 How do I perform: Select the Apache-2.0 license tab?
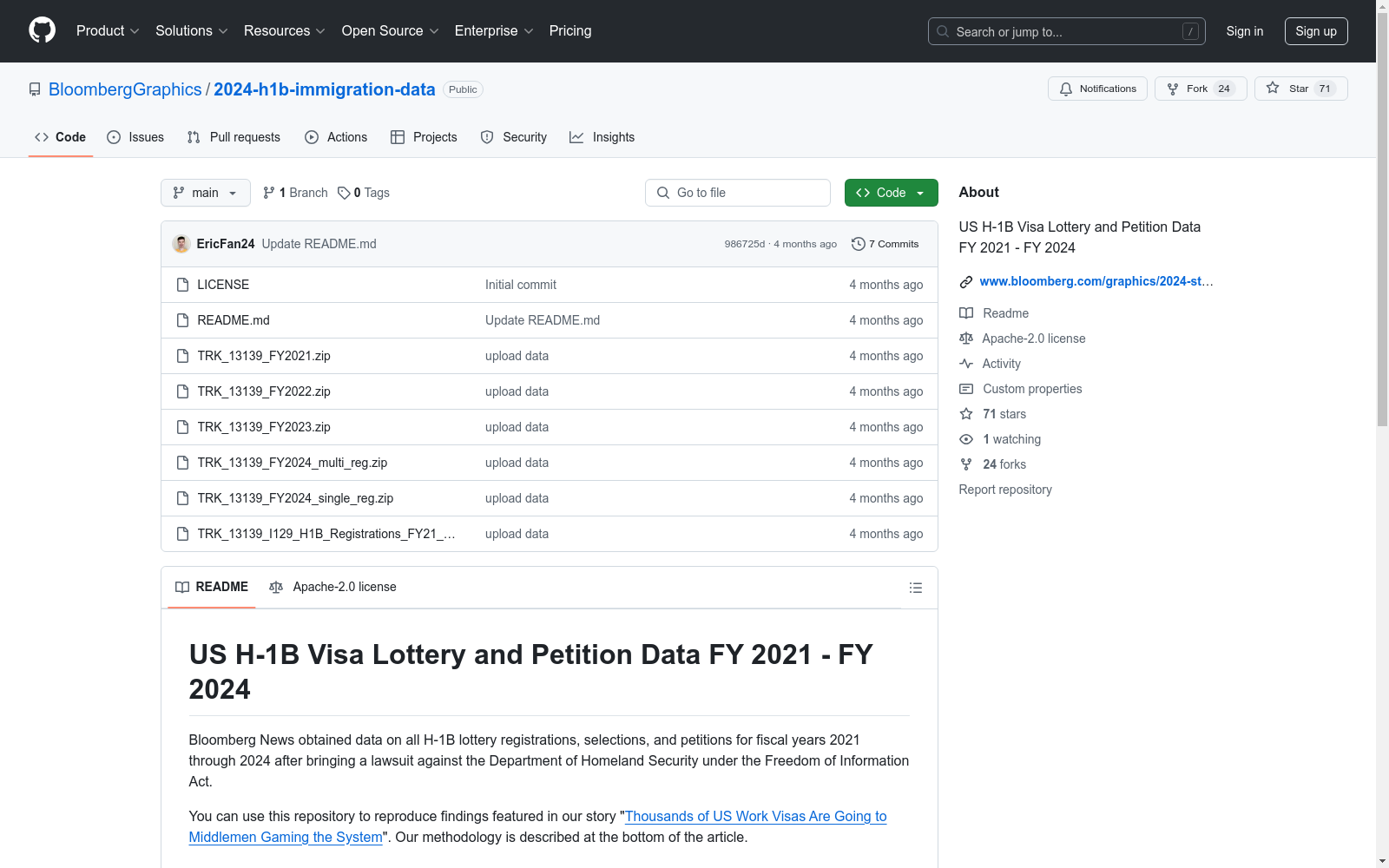point(332,588)
